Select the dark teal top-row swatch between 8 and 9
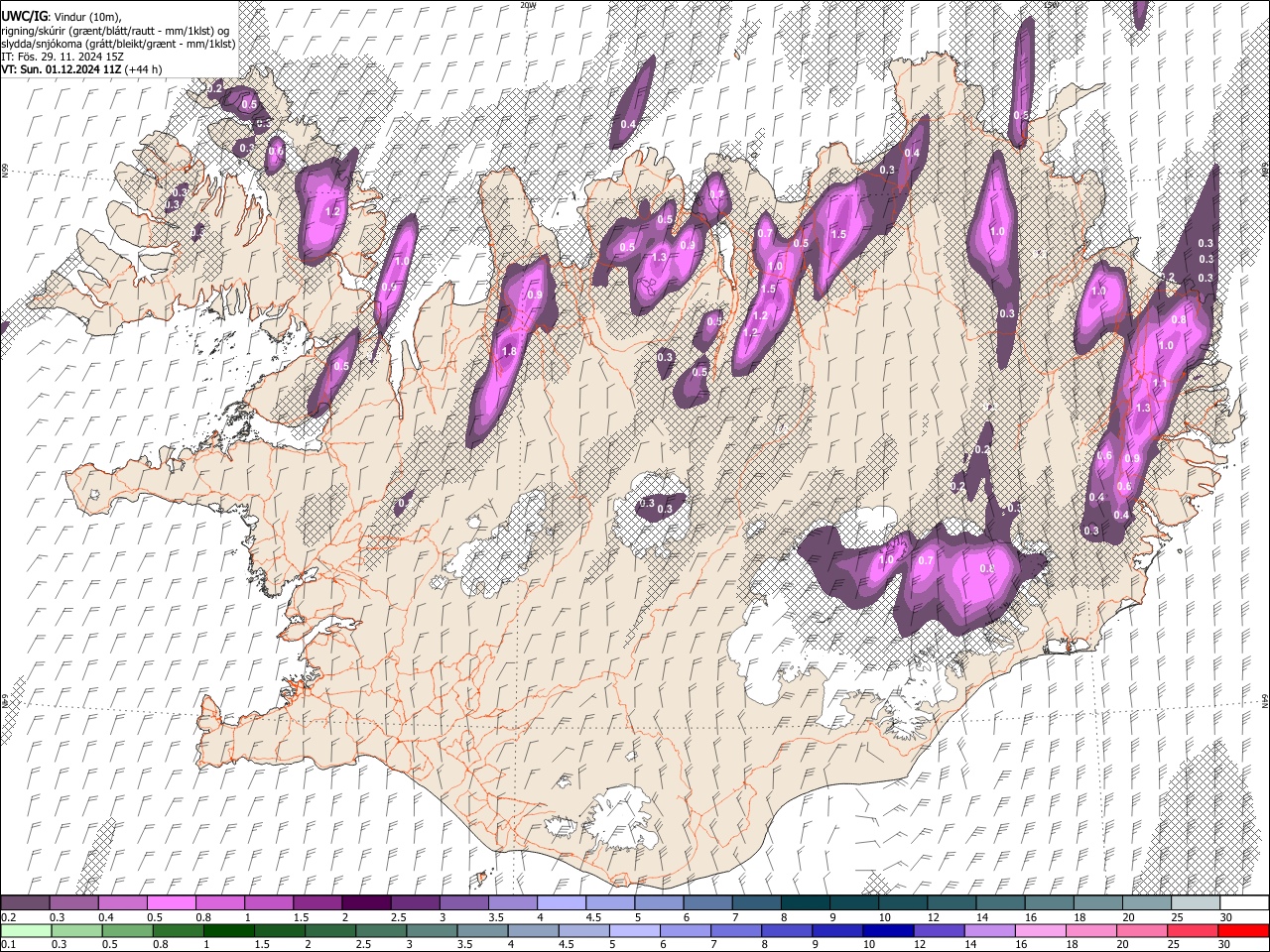Screen dimensions: 1270x952 [806, 902]
